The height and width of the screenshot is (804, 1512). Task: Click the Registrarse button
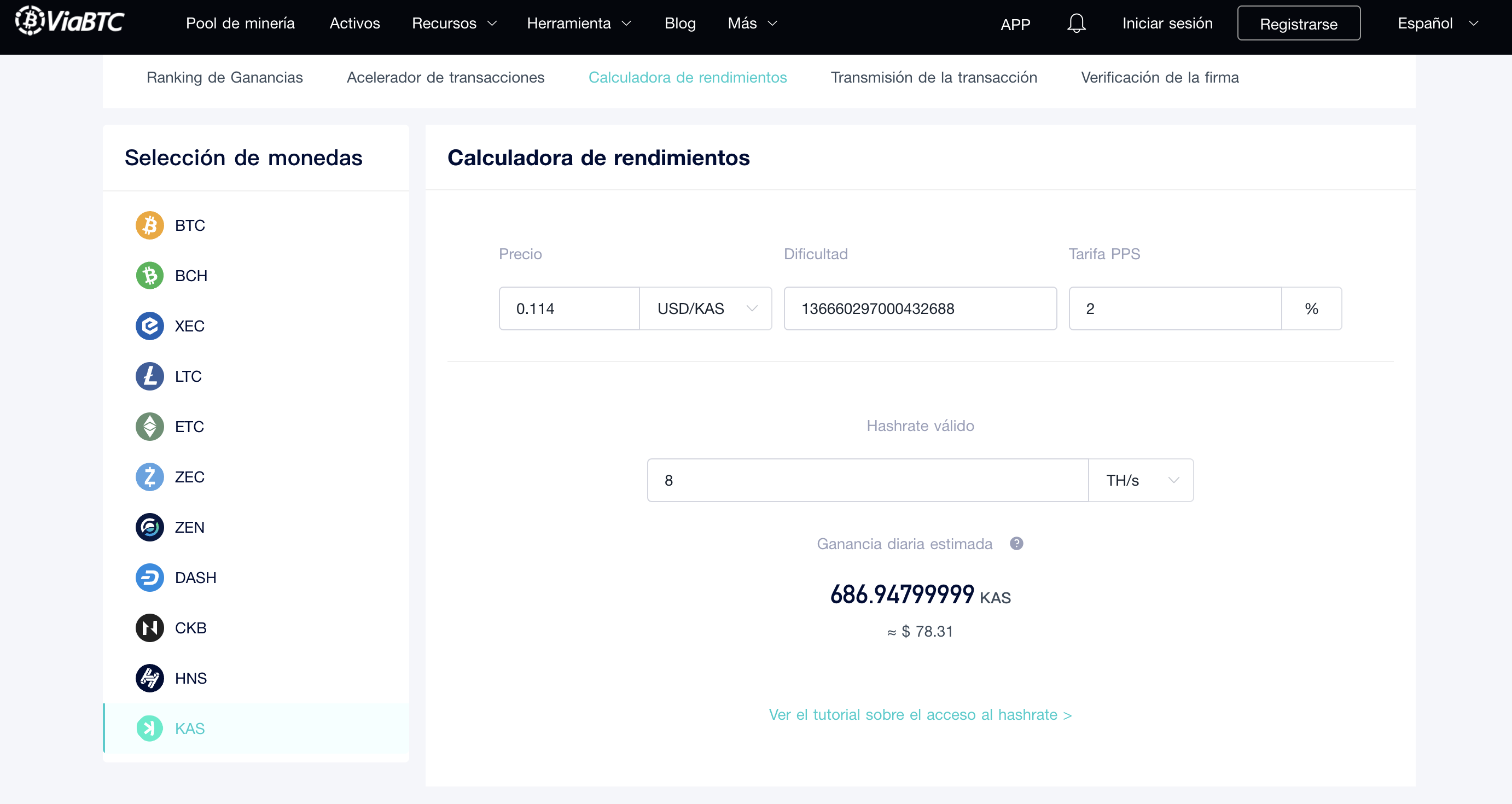click(x=1298, y=24)
